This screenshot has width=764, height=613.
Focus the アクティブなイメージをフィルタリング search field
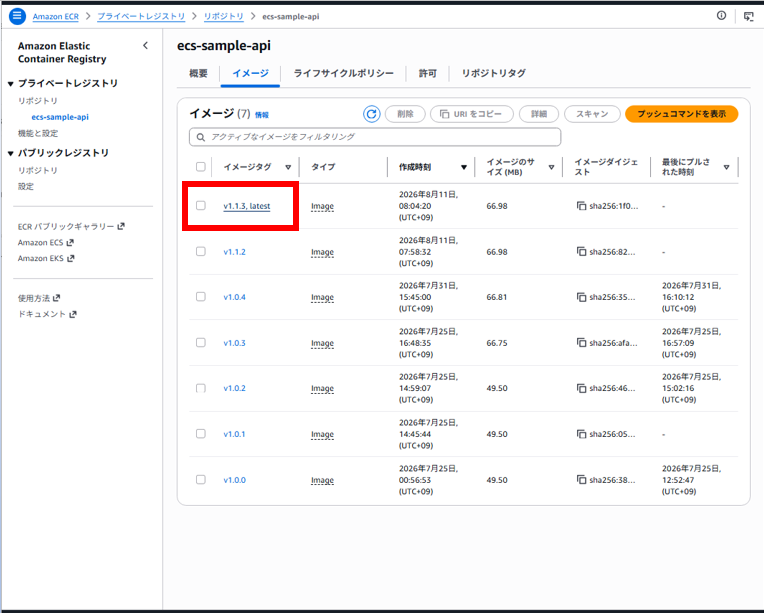click(x=375, y=137)
